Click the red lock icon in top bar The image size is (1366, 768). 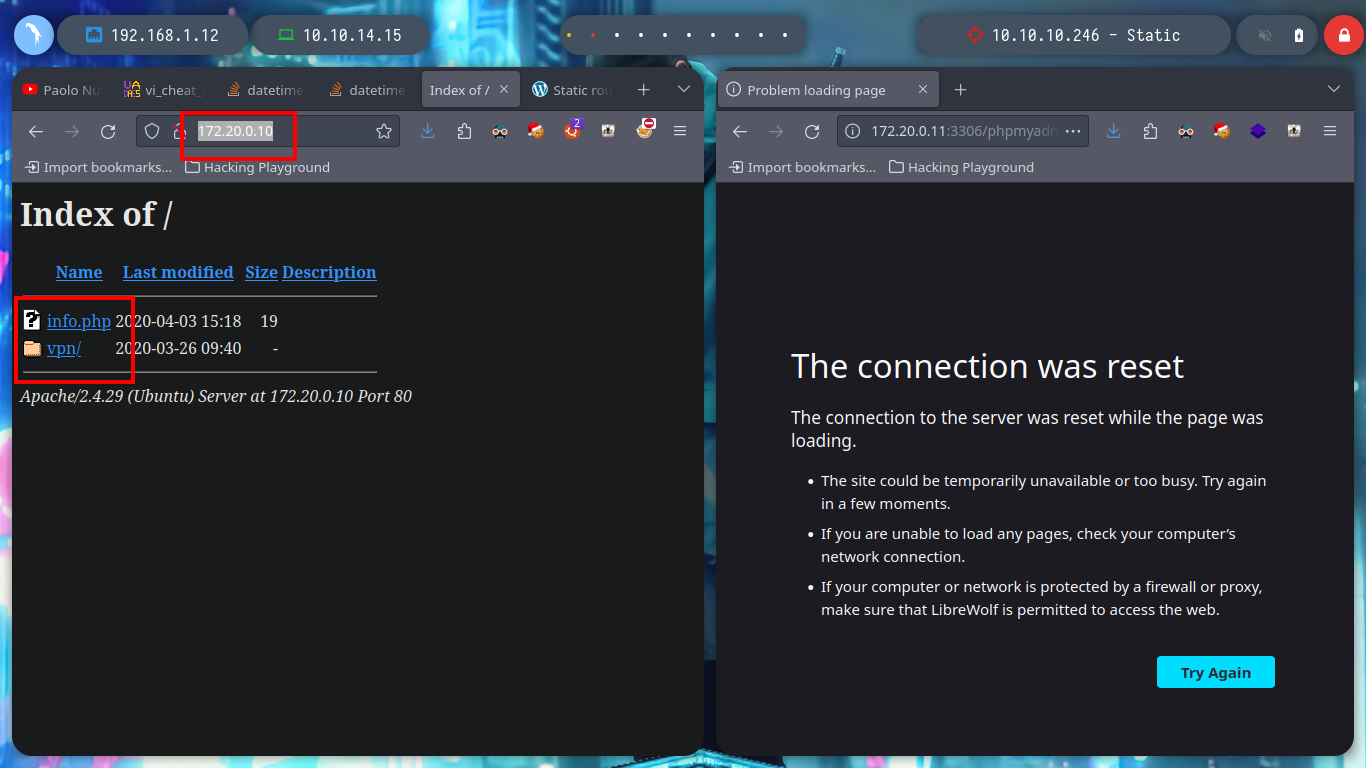[x=1344, y=35]
